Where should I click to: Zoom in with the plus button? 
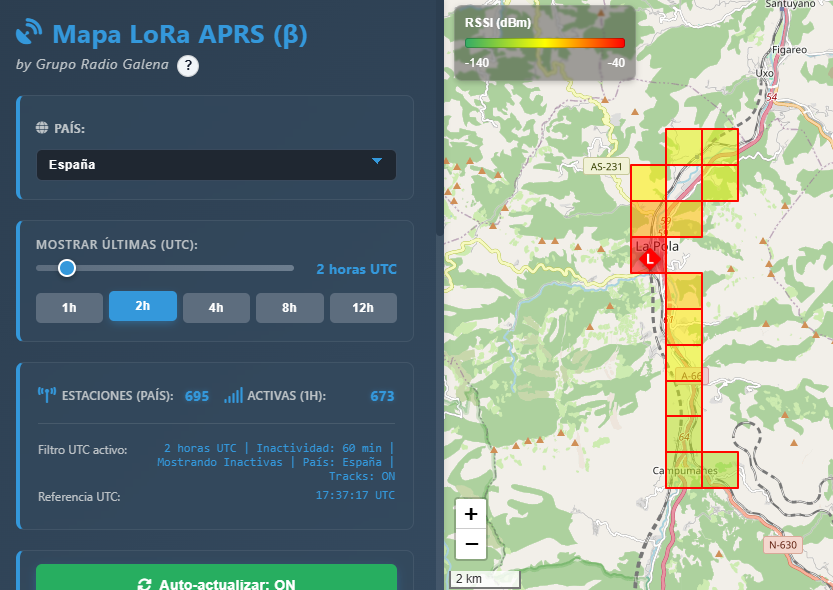point(471,514)
